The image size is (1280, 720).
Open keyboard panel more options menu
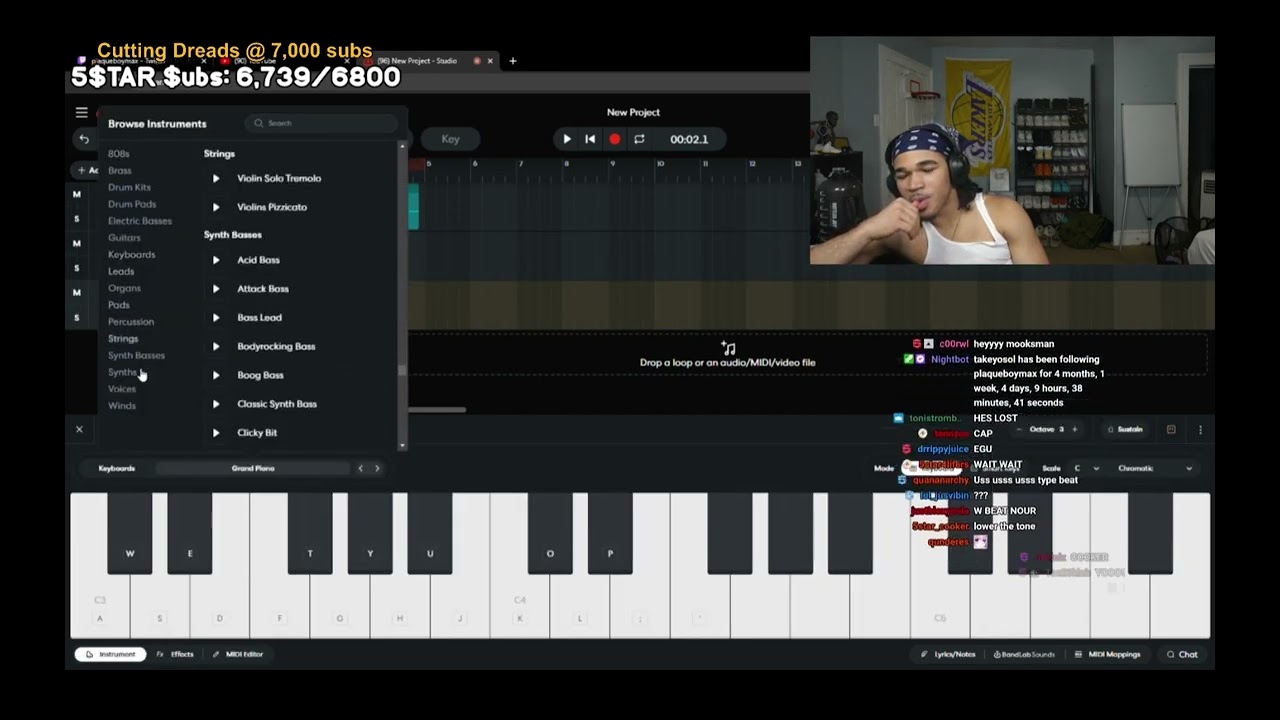click(x=1200, y=429)
